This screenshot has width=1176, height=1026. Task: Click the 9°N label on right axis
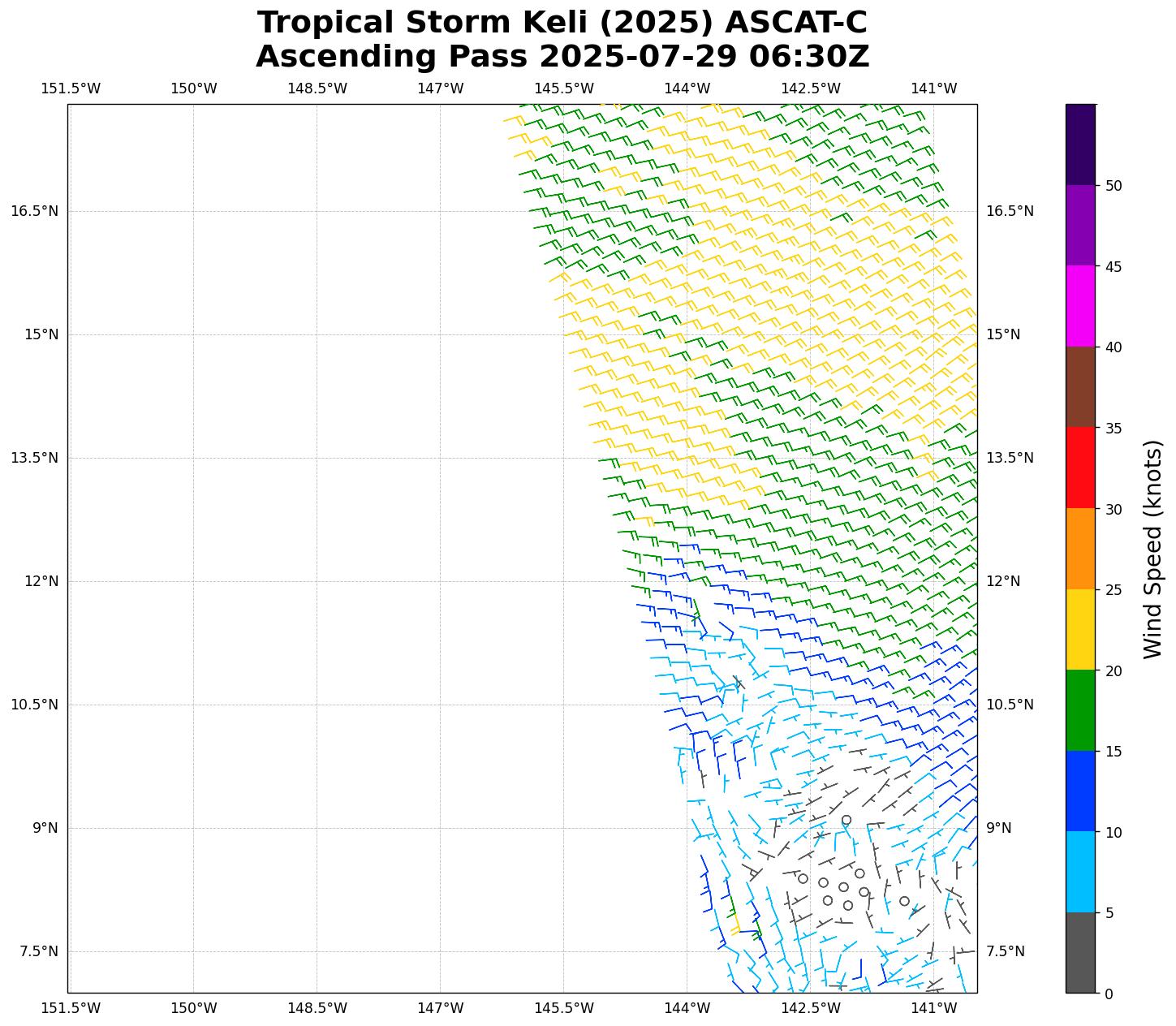999,828
